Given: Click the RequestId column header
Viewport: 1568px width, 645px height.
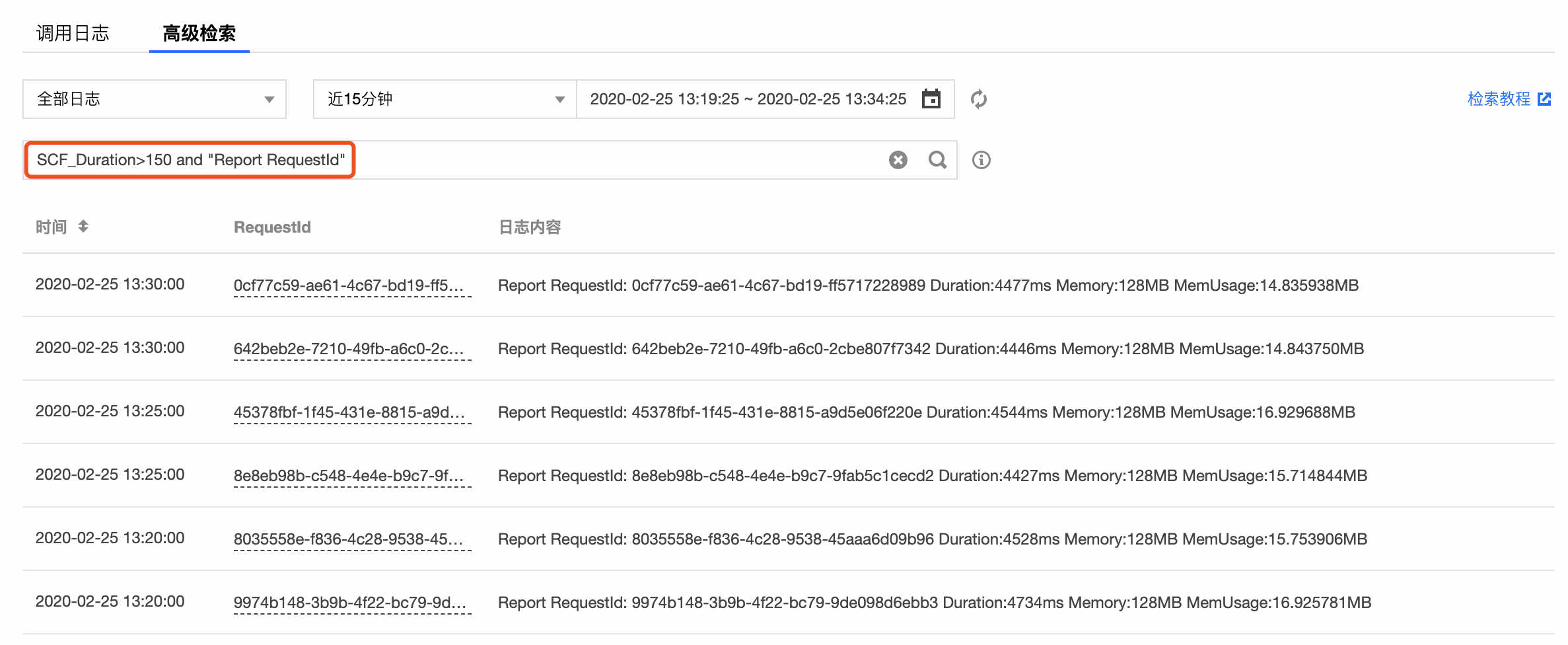Looking at the screenshot, I should point(272,227).
